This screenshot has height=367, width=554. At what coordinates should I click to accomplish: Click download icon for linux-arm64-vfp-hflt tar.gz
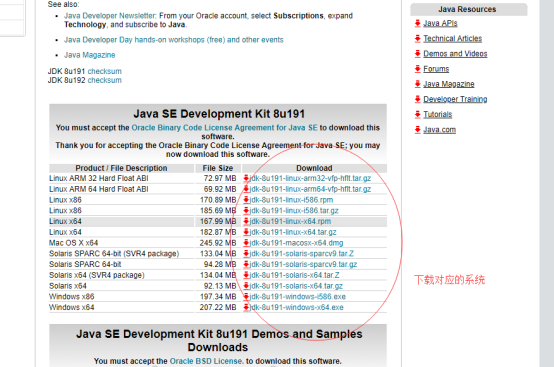(246, 189)
